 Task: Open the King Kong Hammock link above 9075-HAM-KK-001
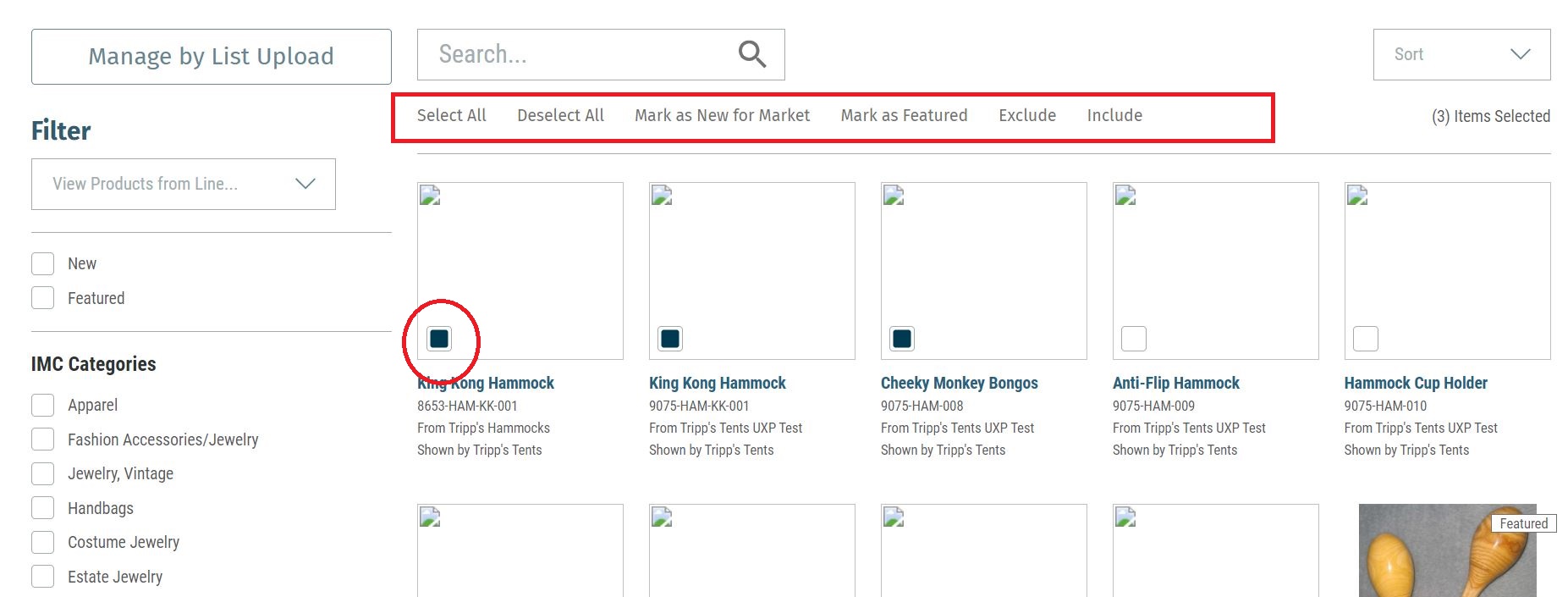(718, 383)
